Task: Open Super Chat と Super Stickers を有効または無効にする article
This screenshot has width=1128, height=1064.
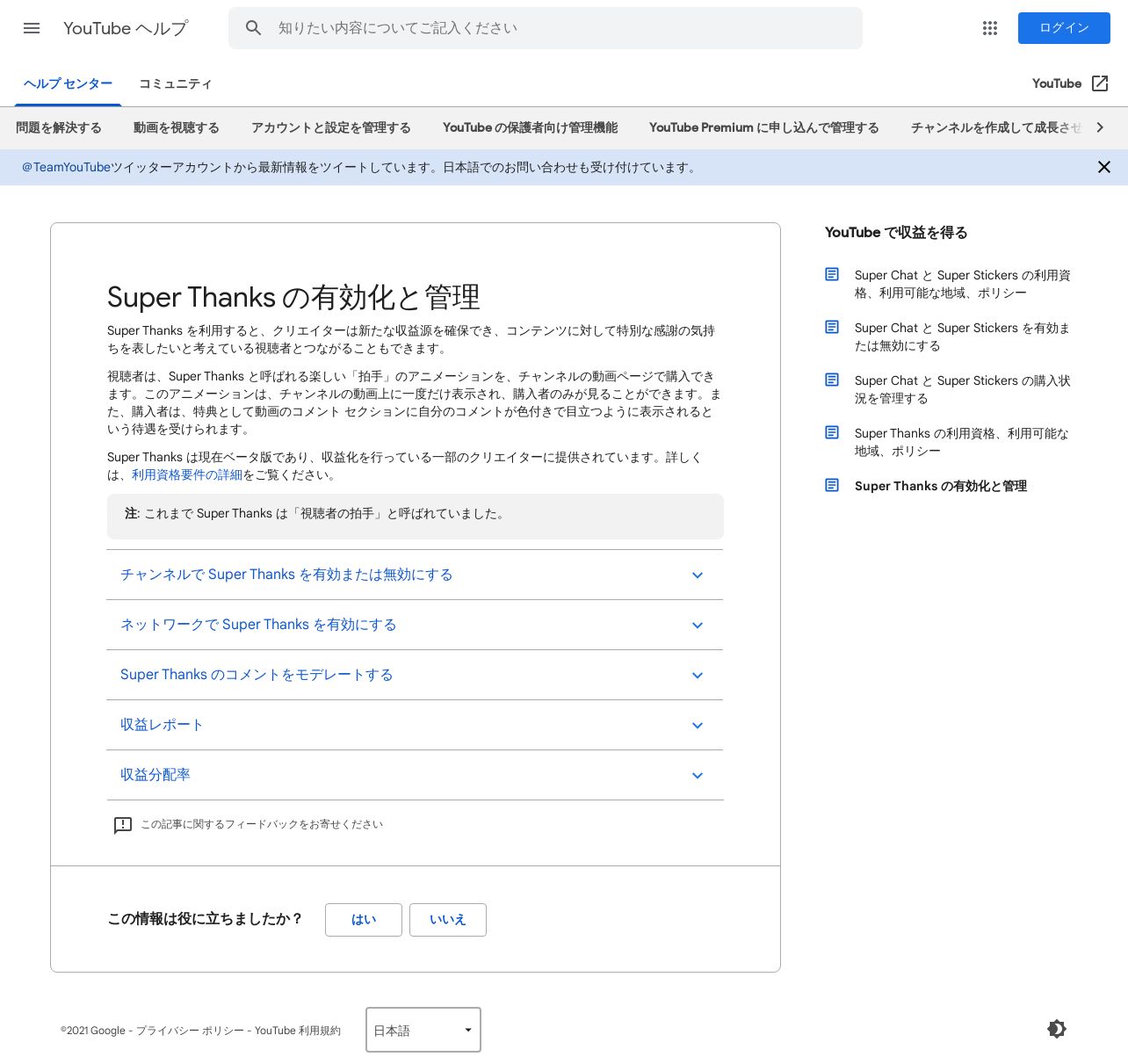Action: click(x=963, y=337)
